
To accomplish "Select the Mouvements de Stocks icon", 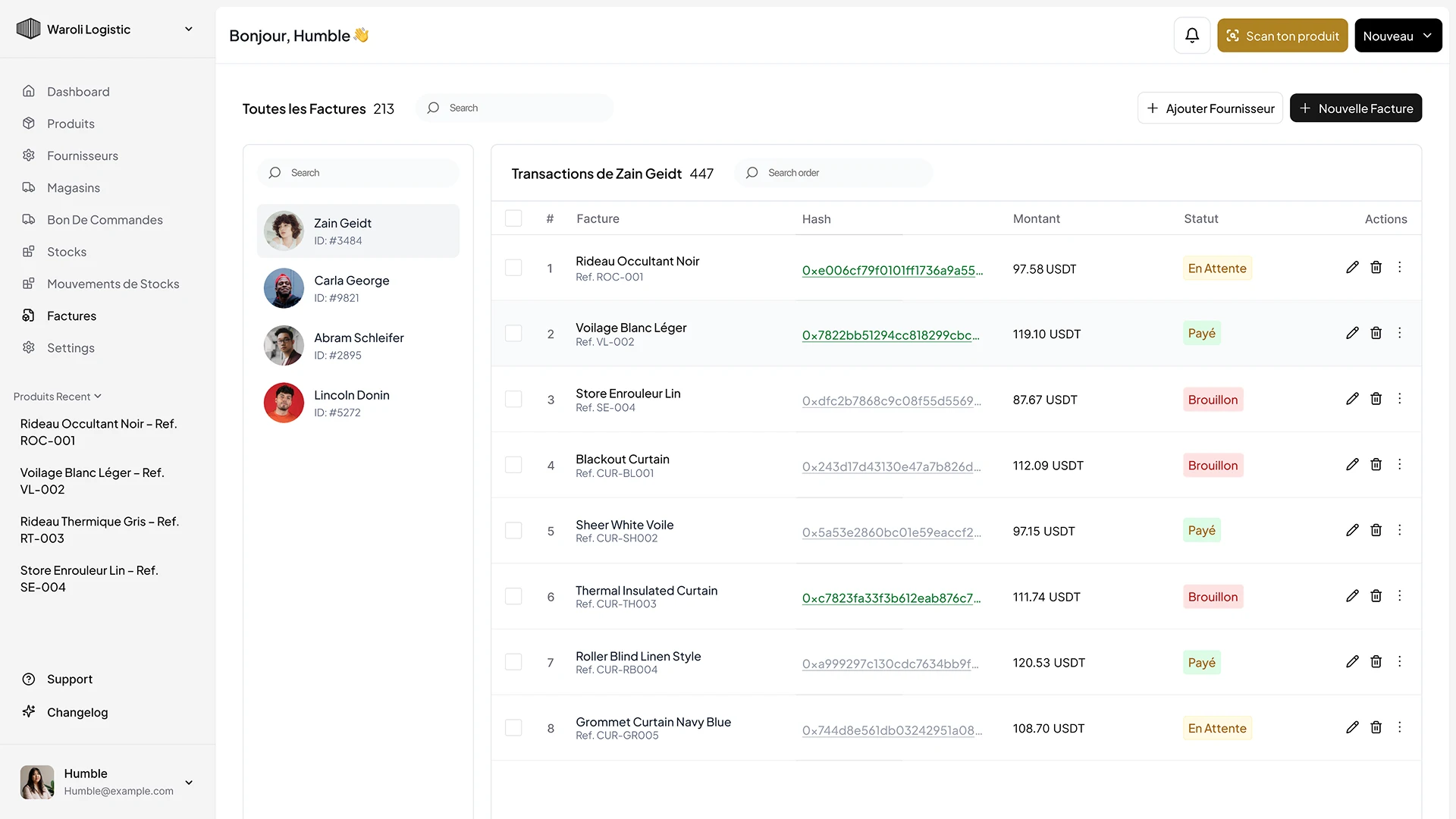I will pos(29,283).
